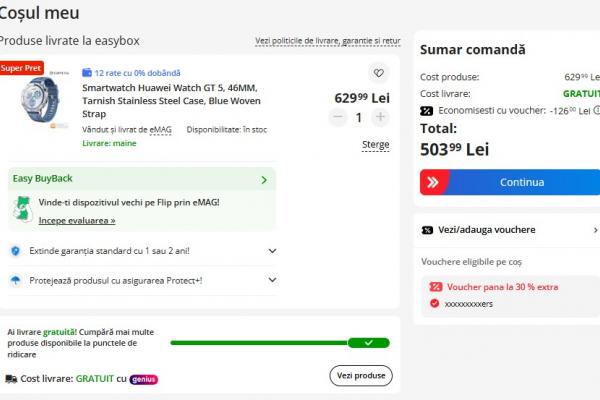Add the smartwatch to favorites with heart icon
Screen dimensions: 600x400
(x=378, y=73)
